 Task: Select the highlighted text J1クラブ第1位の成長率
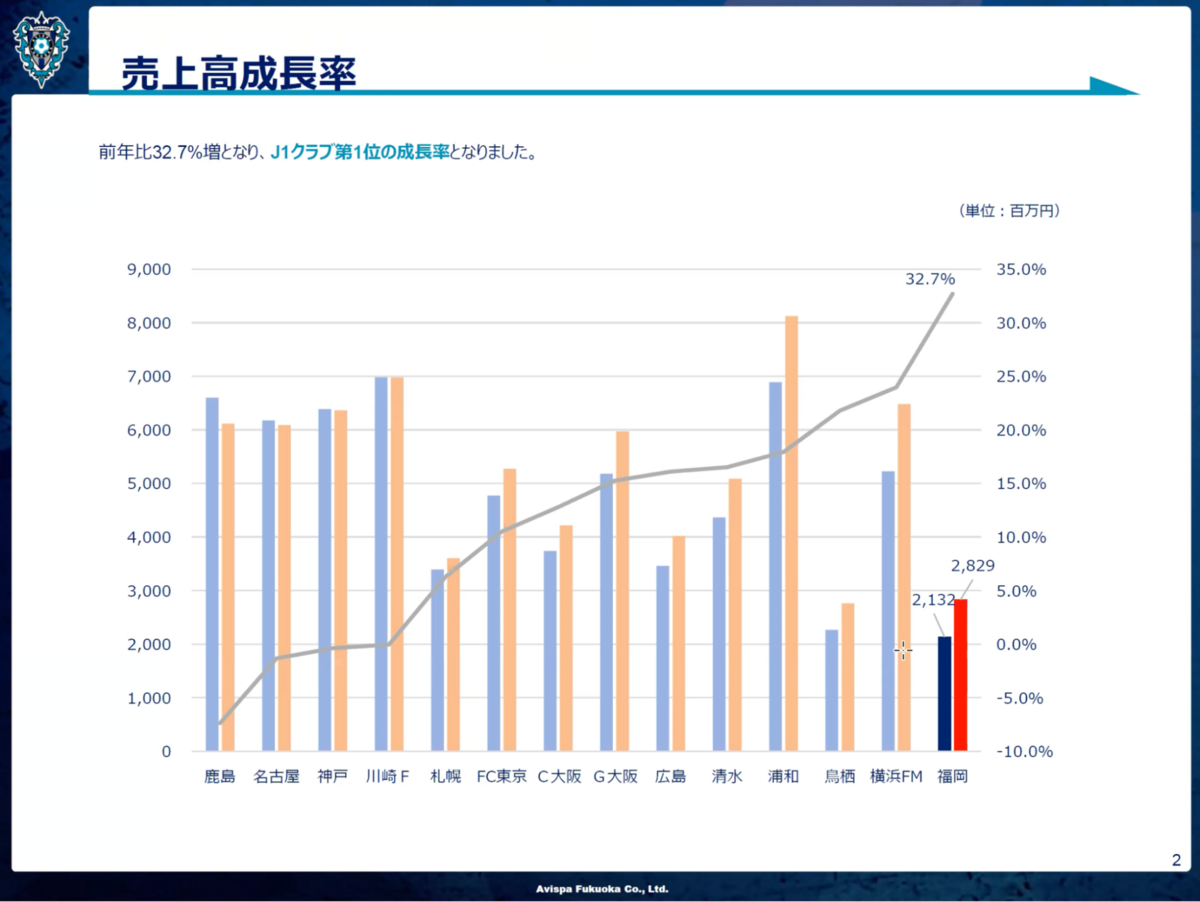pyautogui.click(x=360, y=154)
